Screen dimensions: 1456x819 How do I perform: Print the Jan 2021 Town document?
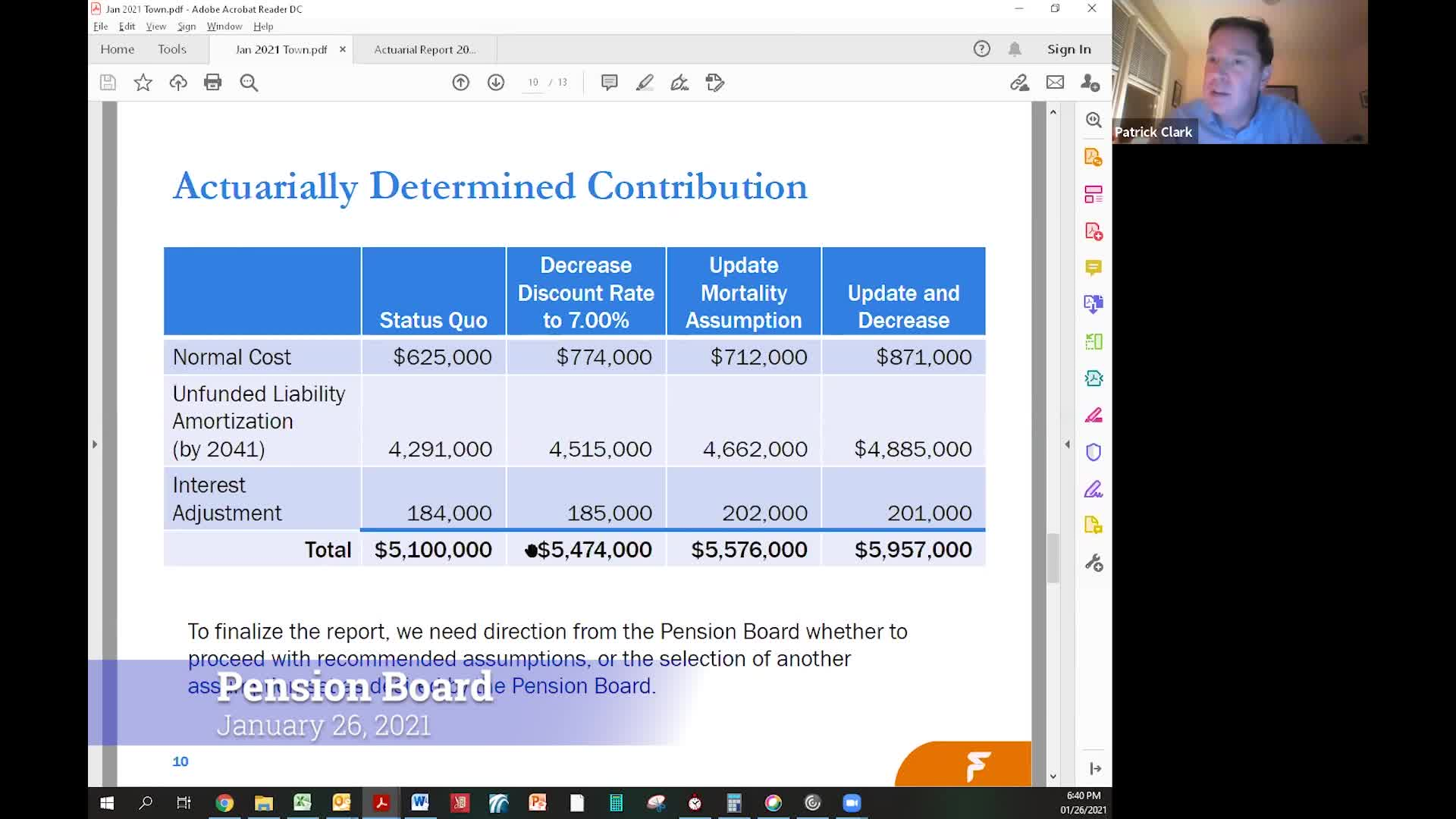pyautogui.click(x=213, y=83)
